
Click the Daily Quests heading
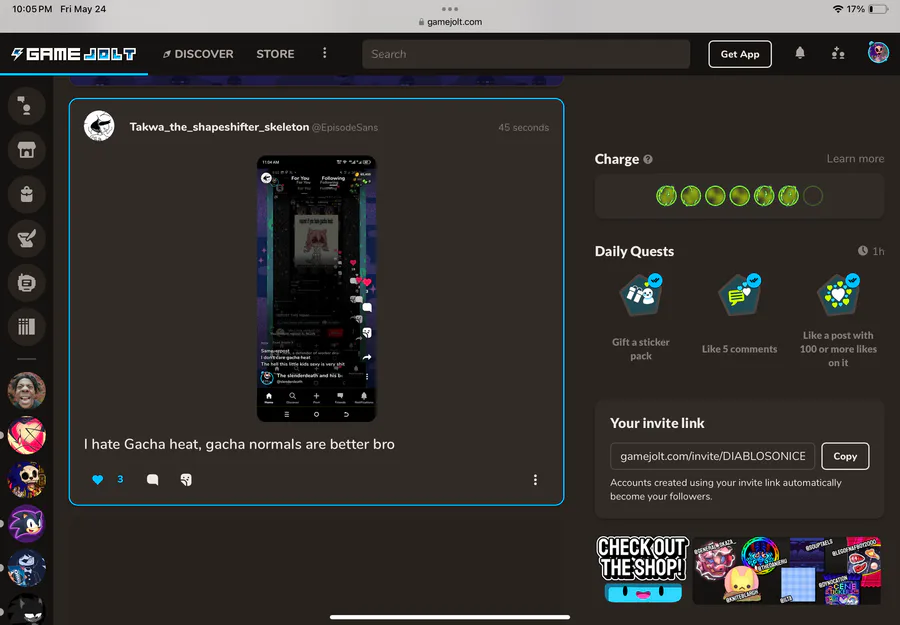click(634, 251)
